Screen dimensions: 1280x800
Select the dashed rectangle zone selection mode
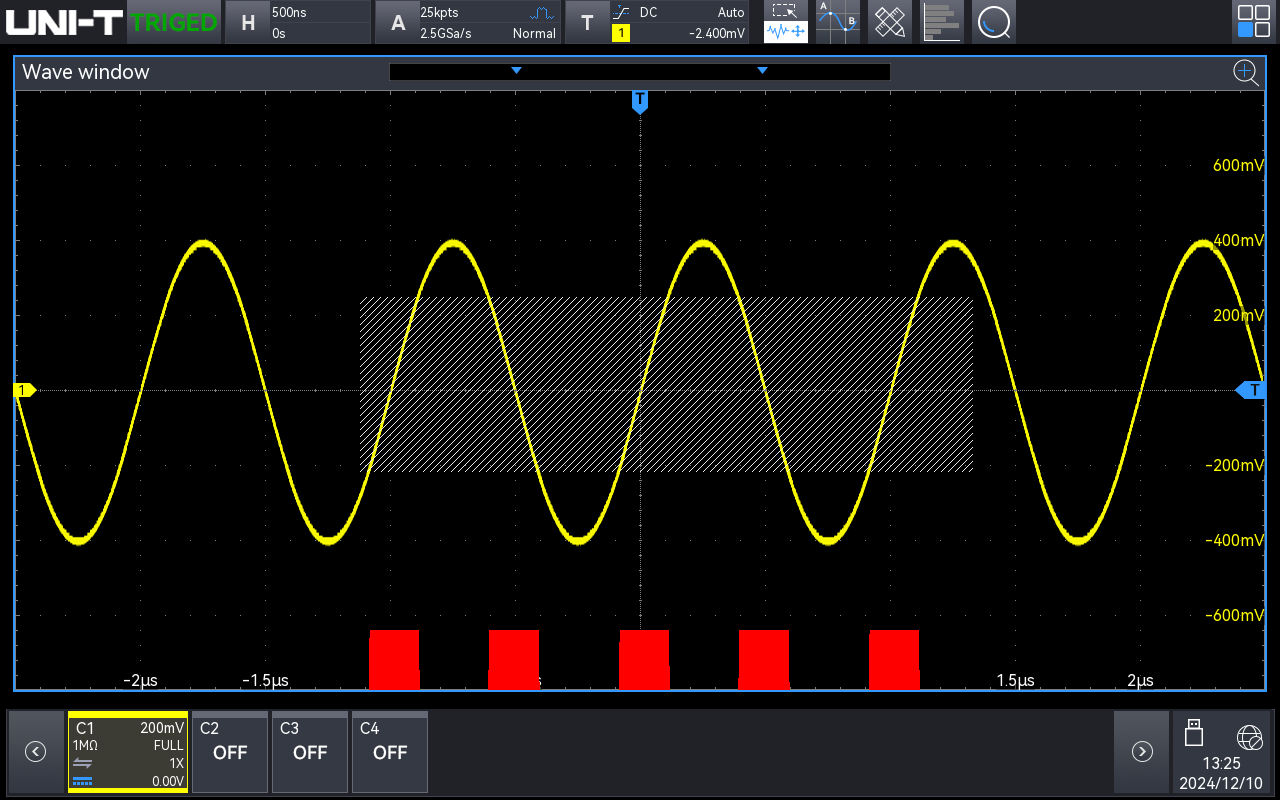point(786,11)
